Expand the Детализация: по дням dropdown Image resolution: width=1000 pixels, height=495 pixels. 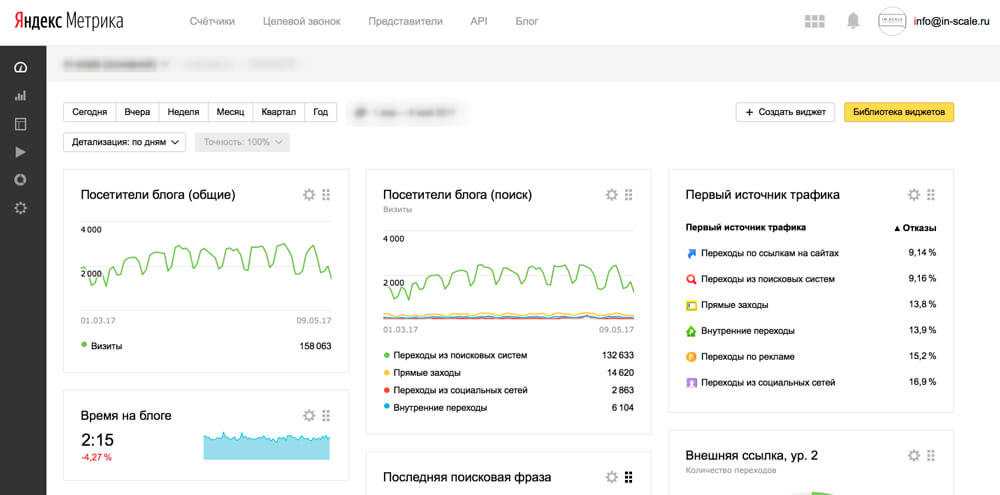[124, 142]
